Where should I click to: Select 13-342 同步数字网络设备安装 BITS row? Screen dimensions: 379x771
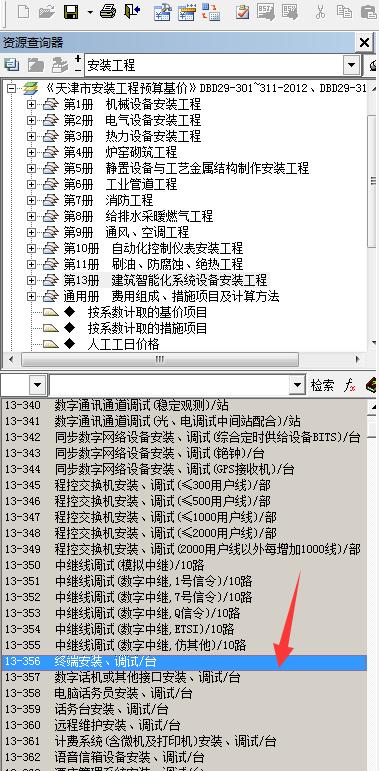[x=184, y=437]
